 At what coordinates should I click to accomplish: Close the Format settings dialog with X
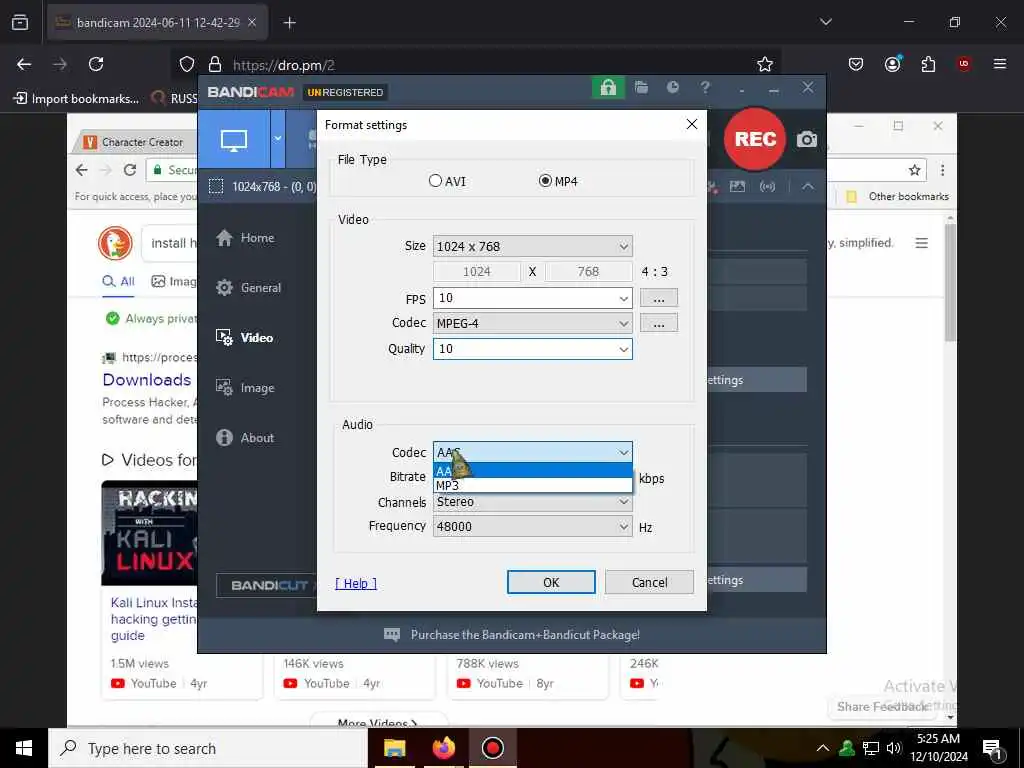click(692, 124)
